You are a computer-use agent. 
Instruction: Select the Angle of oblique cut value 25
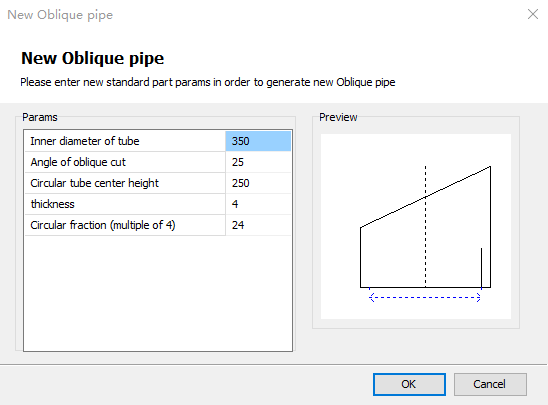[258, 162]
